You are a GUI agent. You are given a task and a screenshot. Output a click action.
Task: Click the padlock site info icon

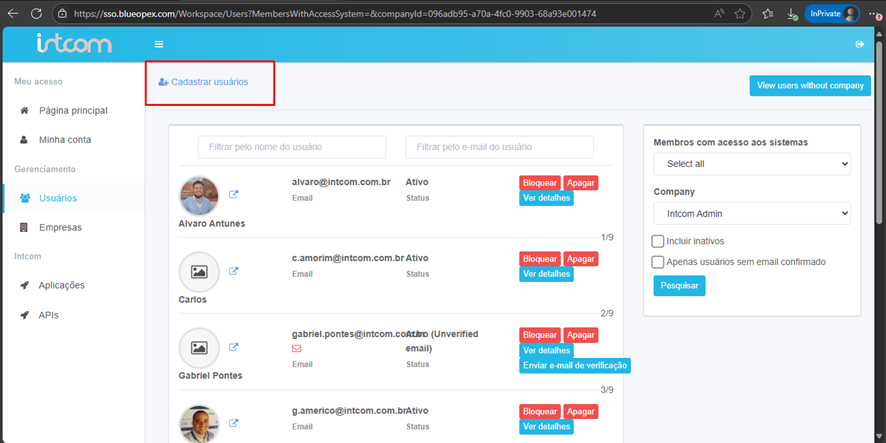[x=62, y=13]
